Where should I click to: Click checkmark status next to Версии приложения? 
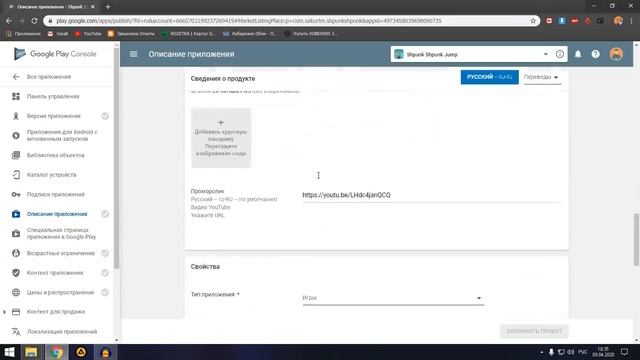tap(105, 116)
